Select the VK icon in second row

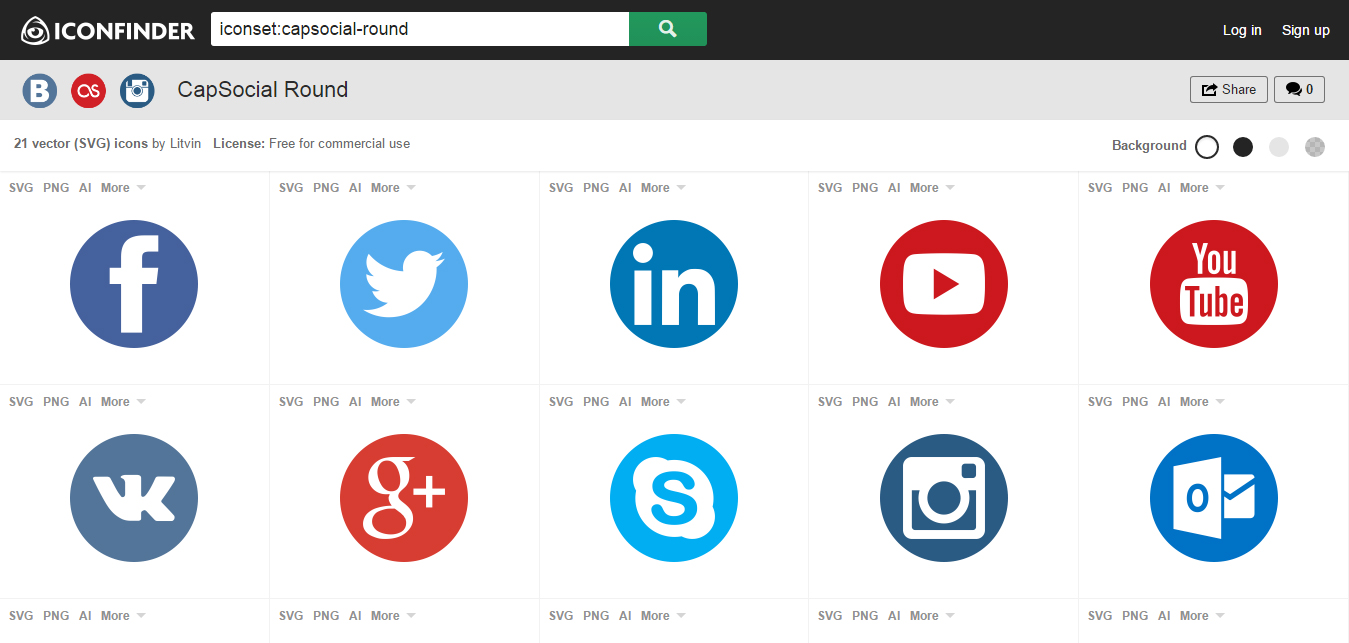pos(134,497)
